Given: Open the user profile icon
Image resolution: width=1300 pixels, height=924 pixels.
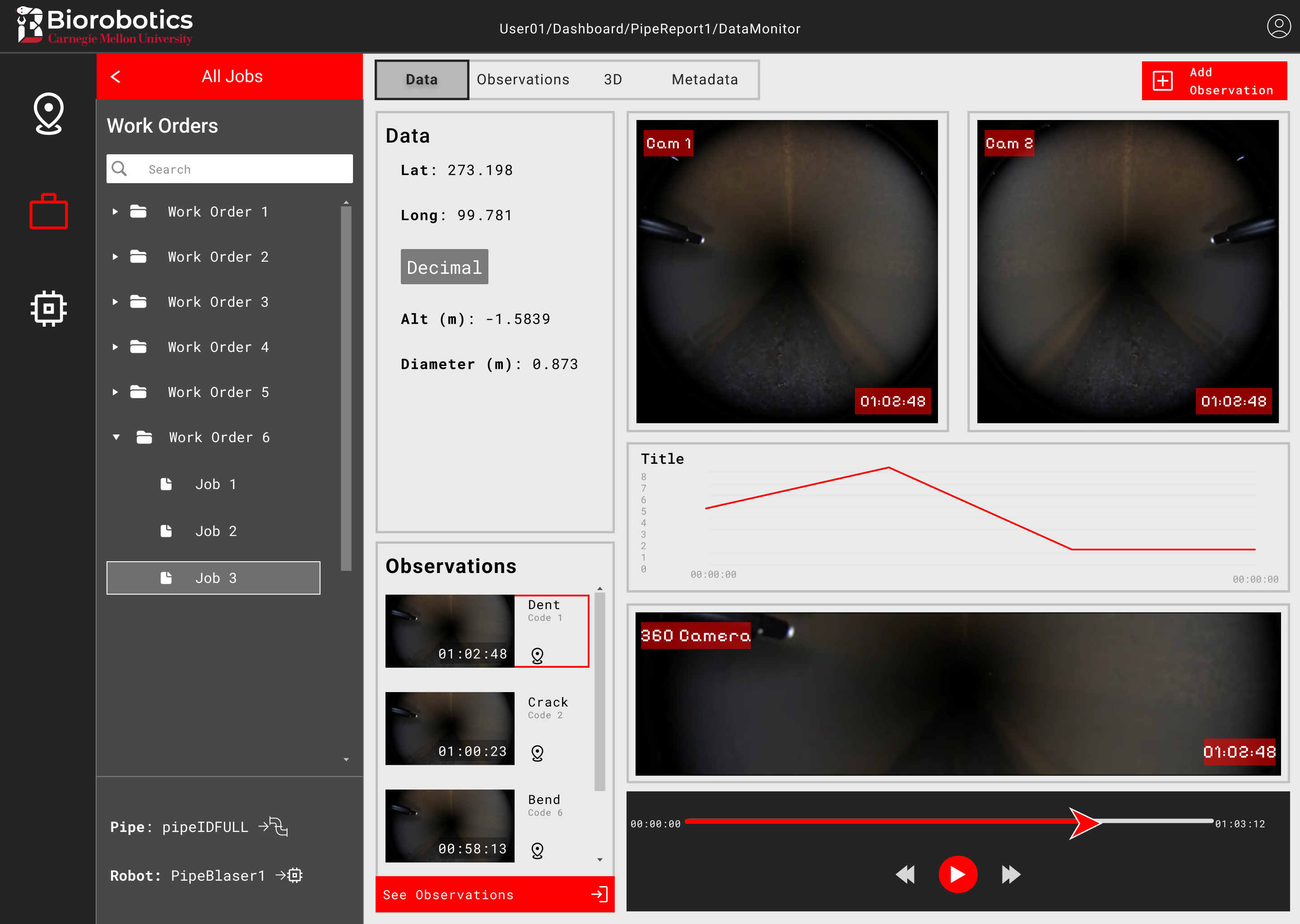Looking at the screenshot, I should (1278, 27).
